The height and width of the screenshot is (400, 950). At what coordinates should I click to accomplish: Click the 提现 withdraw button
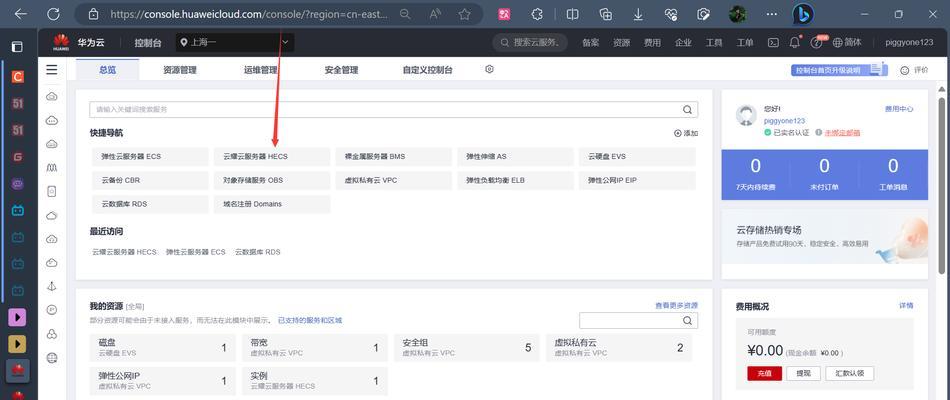803,373
